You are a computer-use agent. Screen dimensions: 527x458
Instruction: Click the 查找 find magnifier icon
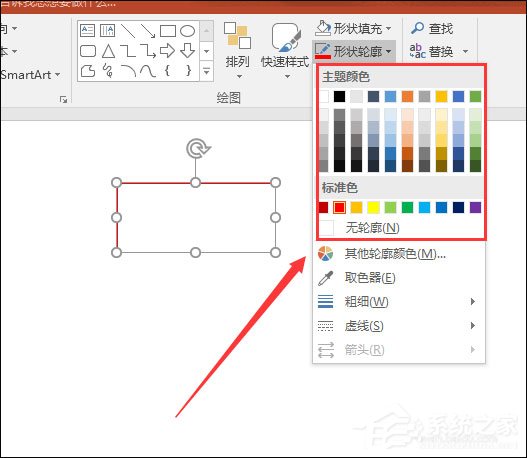[417, 28]
